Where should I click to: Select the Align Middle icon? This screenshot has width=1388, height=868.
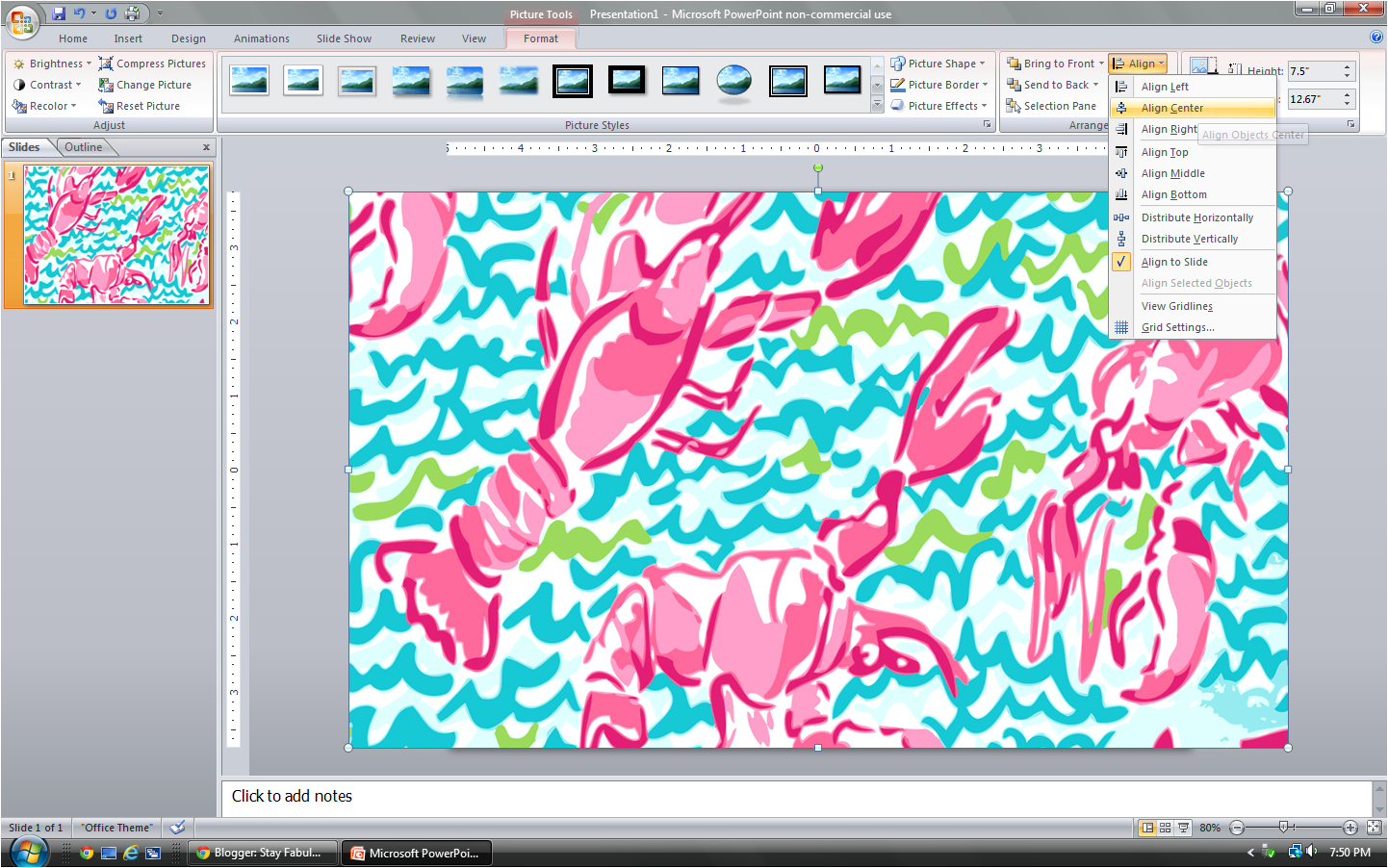1121,173
